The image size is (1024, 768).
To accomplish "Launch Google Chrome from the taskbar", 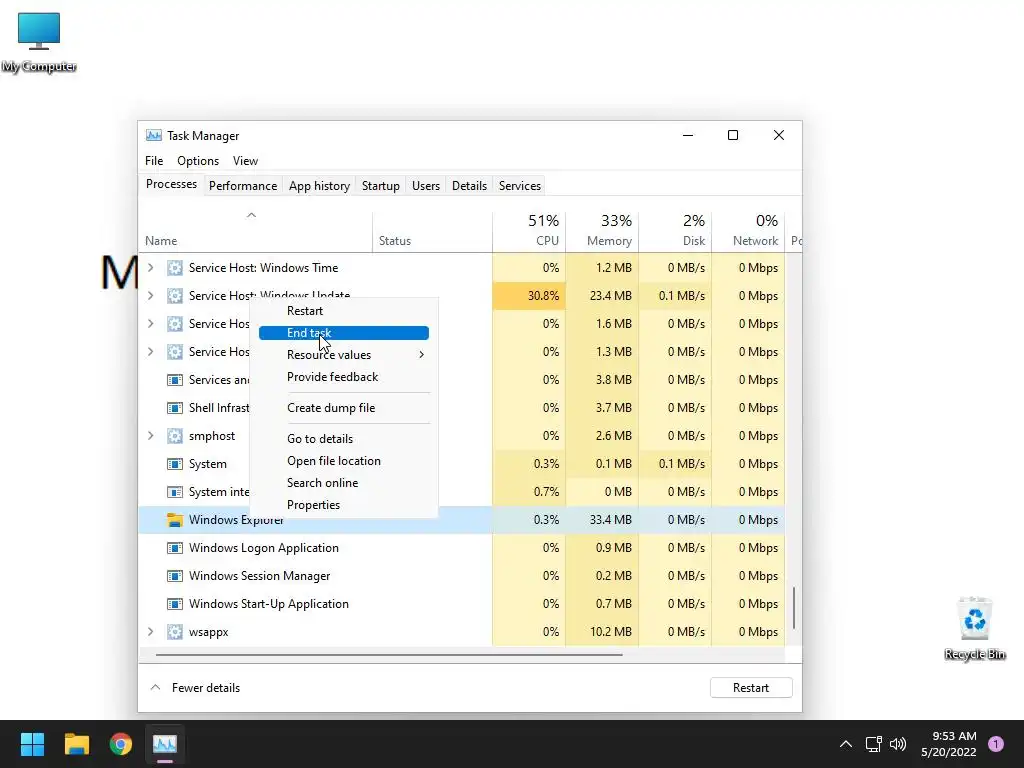I will (121, 744).
